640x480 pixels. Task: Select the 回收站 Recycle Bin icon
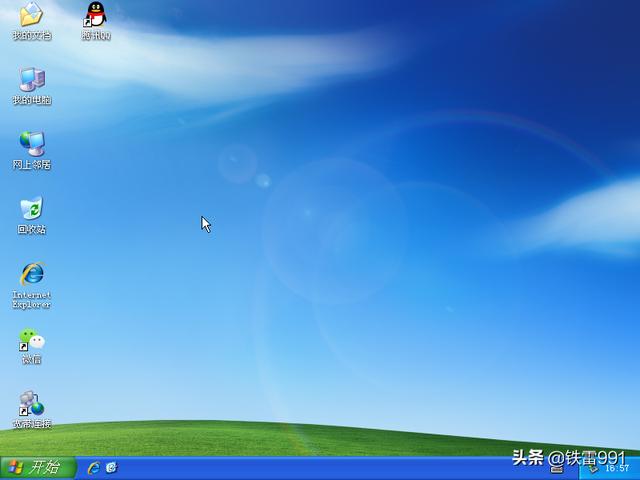tap(31, 215)
